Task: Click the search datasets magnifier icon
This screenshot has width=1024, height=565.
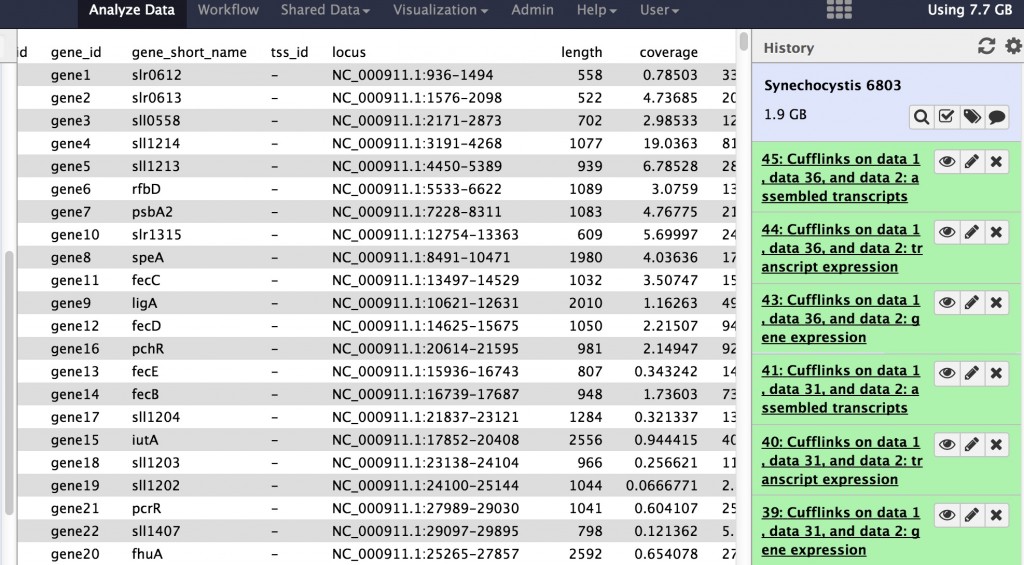Action: point(921,117)
